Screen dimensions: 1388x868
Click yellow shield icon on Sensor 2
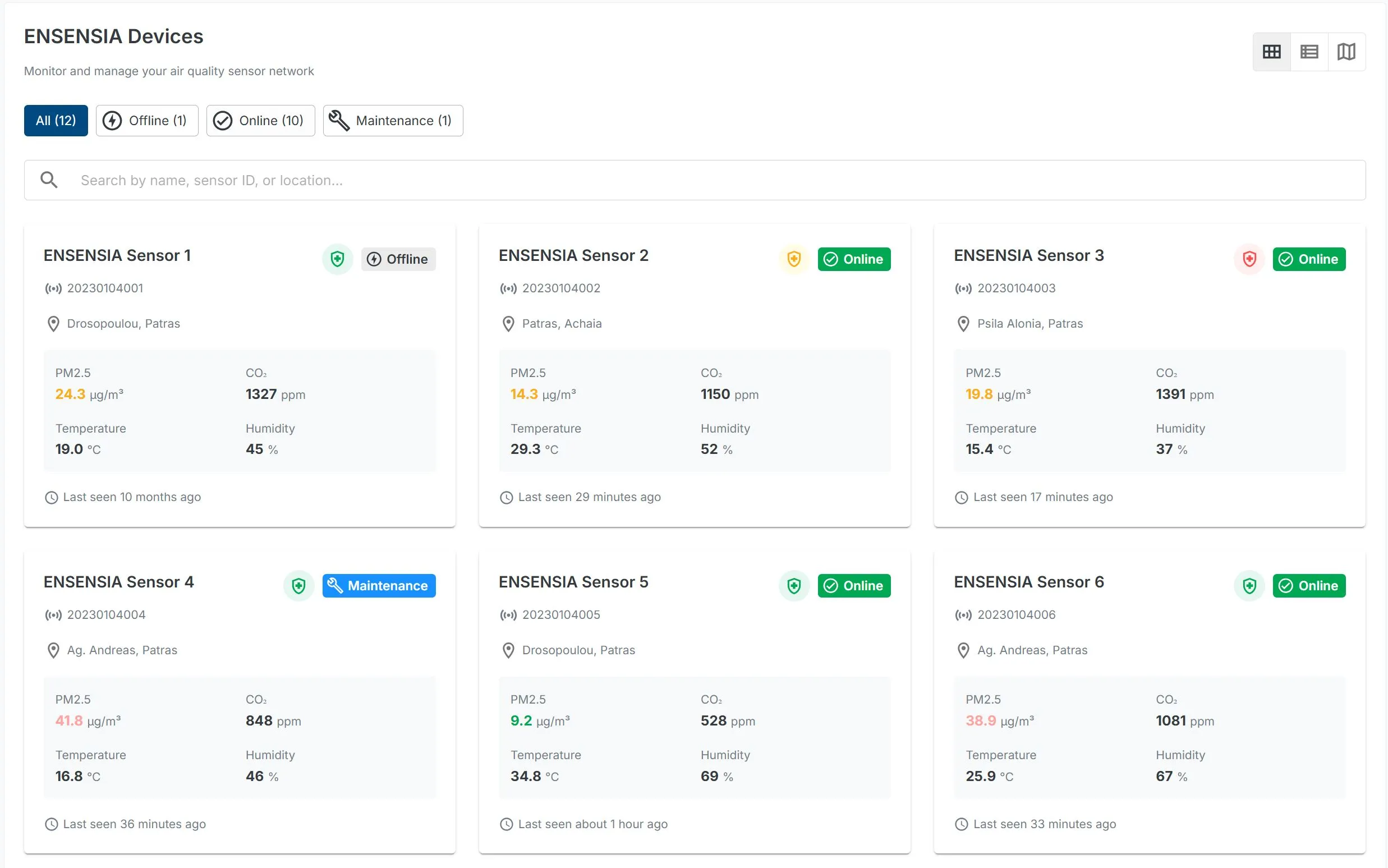(x=794, y=259)
